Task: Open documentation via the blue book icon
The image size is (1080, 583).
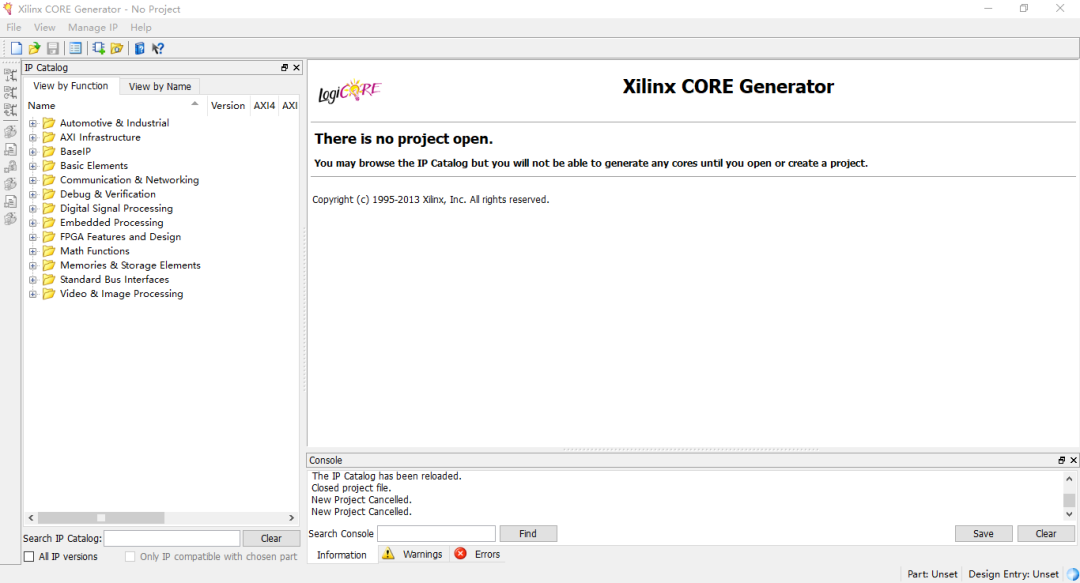Action: [139, 47]
